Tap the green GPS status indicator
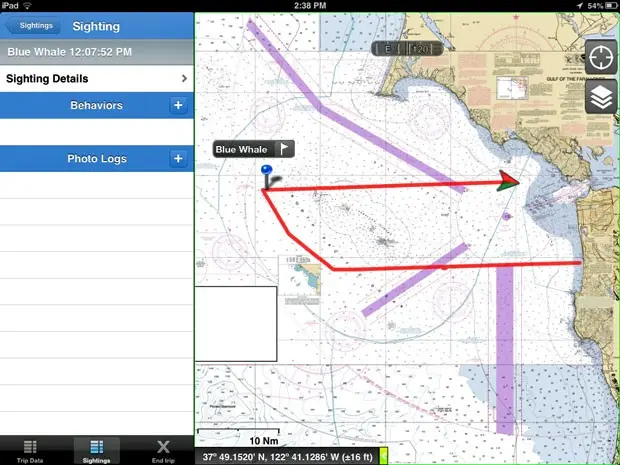 point(384,456)
